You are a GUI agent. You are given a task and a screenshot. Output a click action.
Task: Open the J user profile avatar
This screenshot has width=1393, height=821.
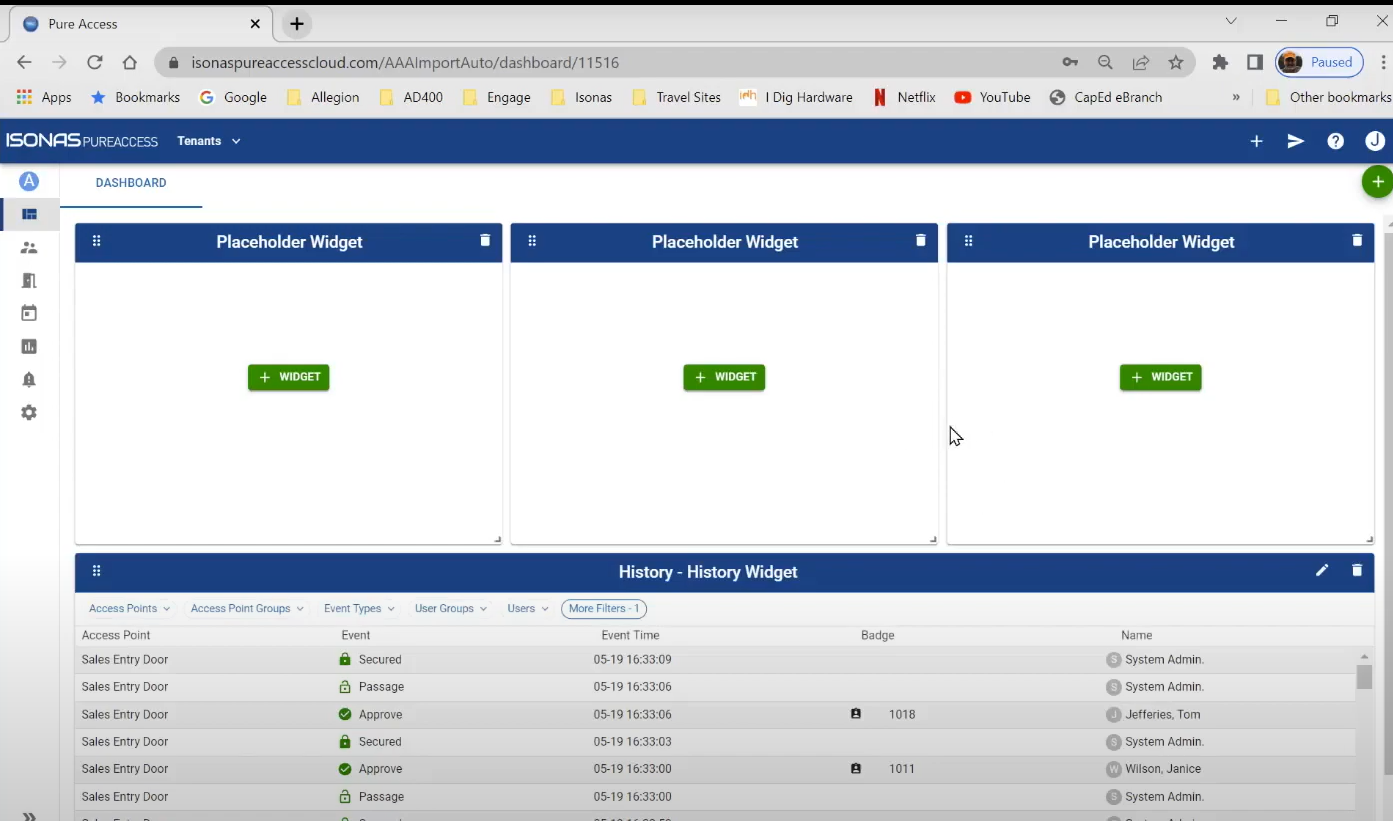[1376, 141]
